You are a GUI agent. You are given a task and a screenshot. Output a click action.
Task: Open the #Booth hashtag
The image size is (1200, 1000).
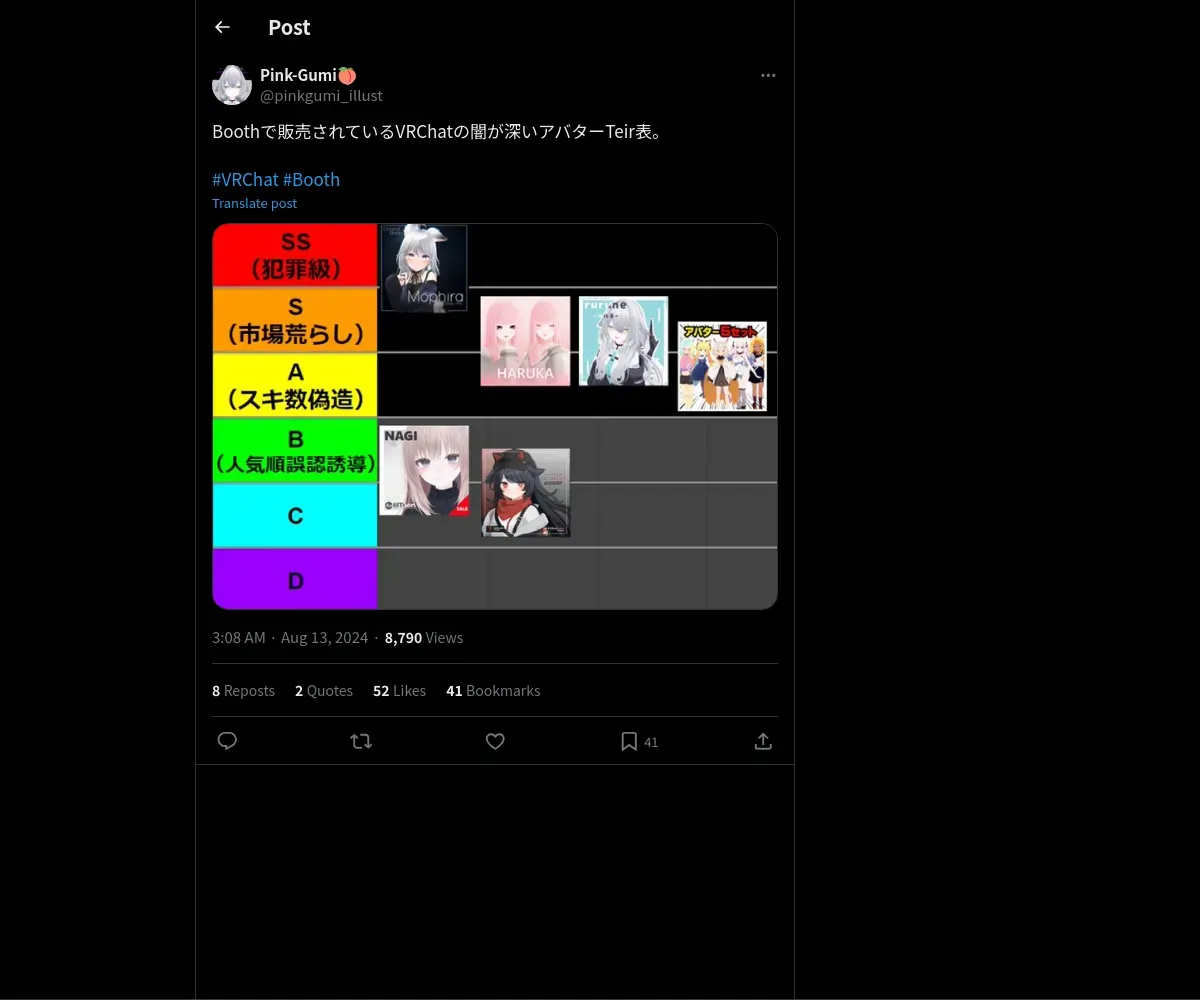point(311,179)
